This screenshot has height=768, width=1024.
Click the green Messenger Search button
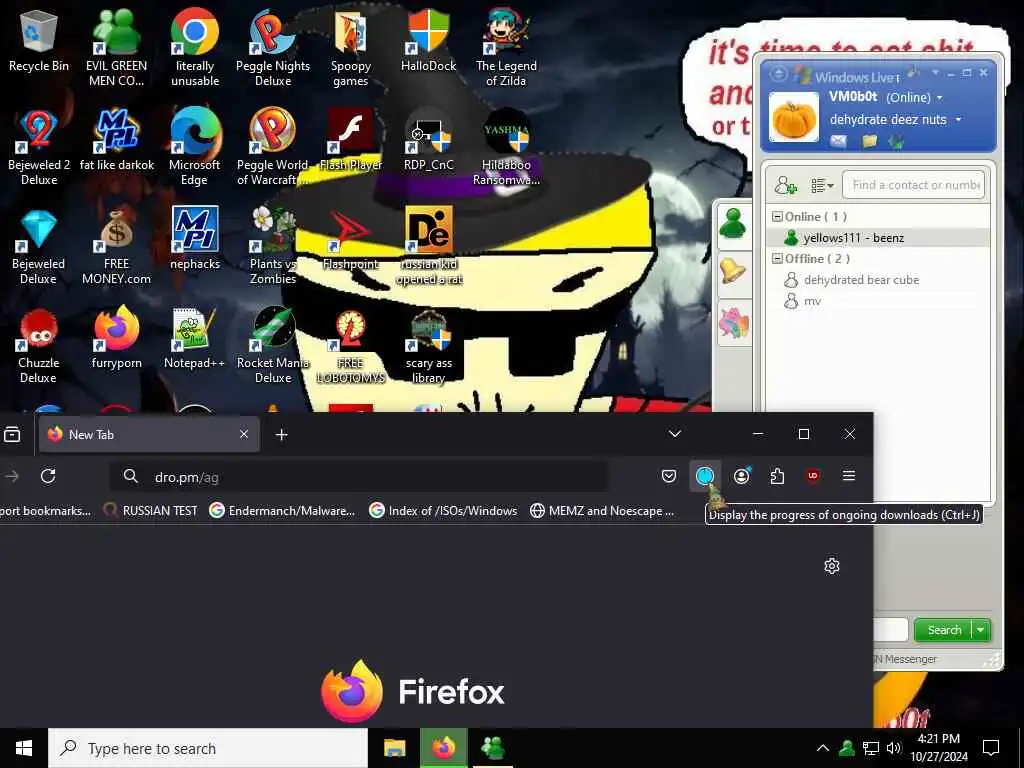(x=944, y=630)
